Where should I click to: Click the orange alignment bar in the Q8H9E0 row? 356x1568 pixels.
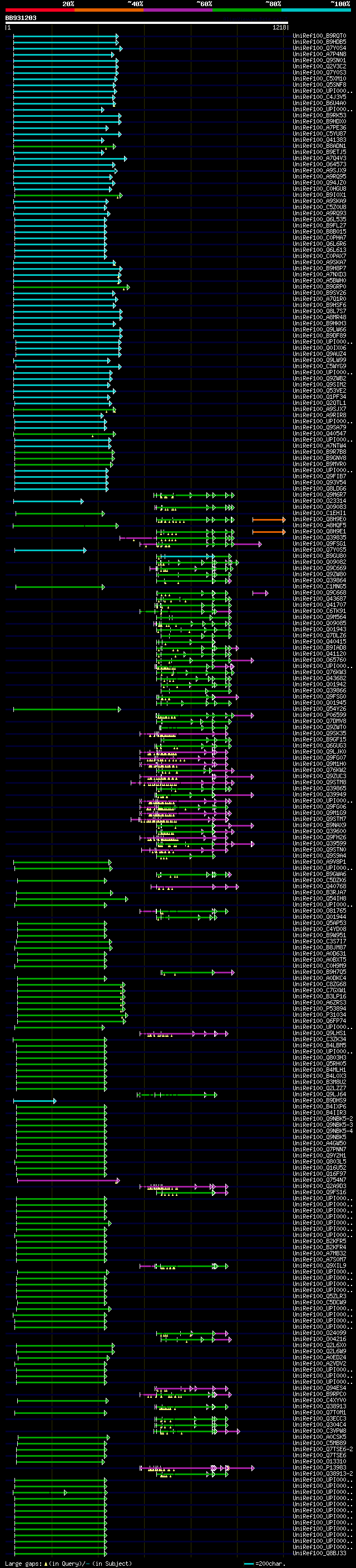tap(269, 520)
